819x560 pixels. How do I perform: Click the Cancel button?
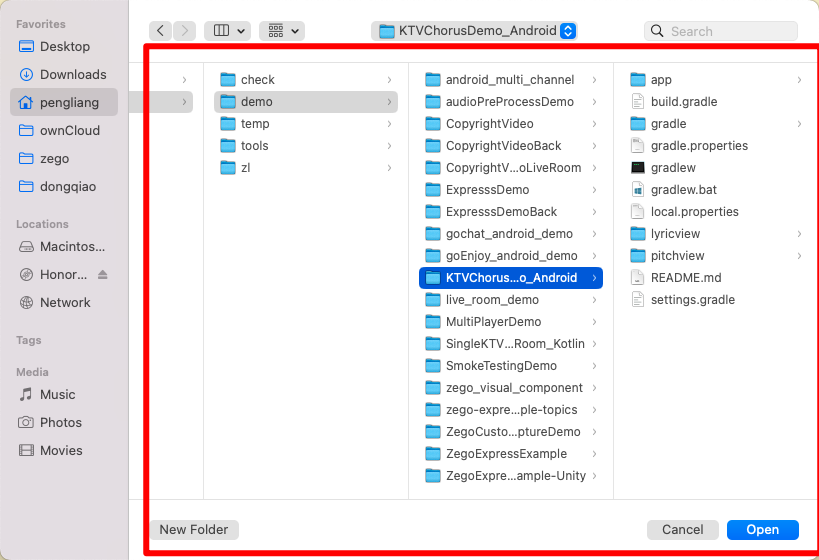[682, 530]
